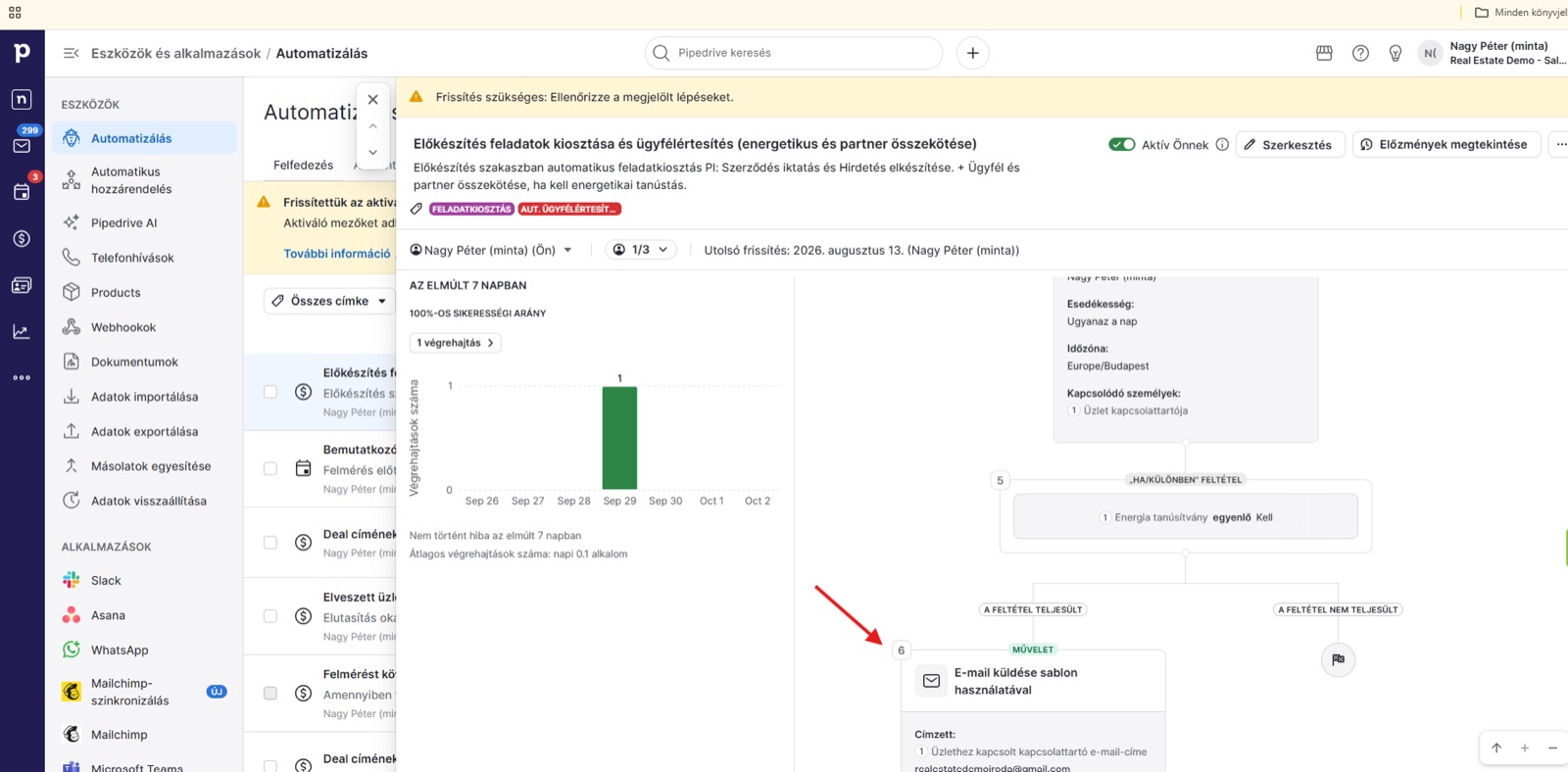Open the Nagy Péter account menu

pos(1493,53)
